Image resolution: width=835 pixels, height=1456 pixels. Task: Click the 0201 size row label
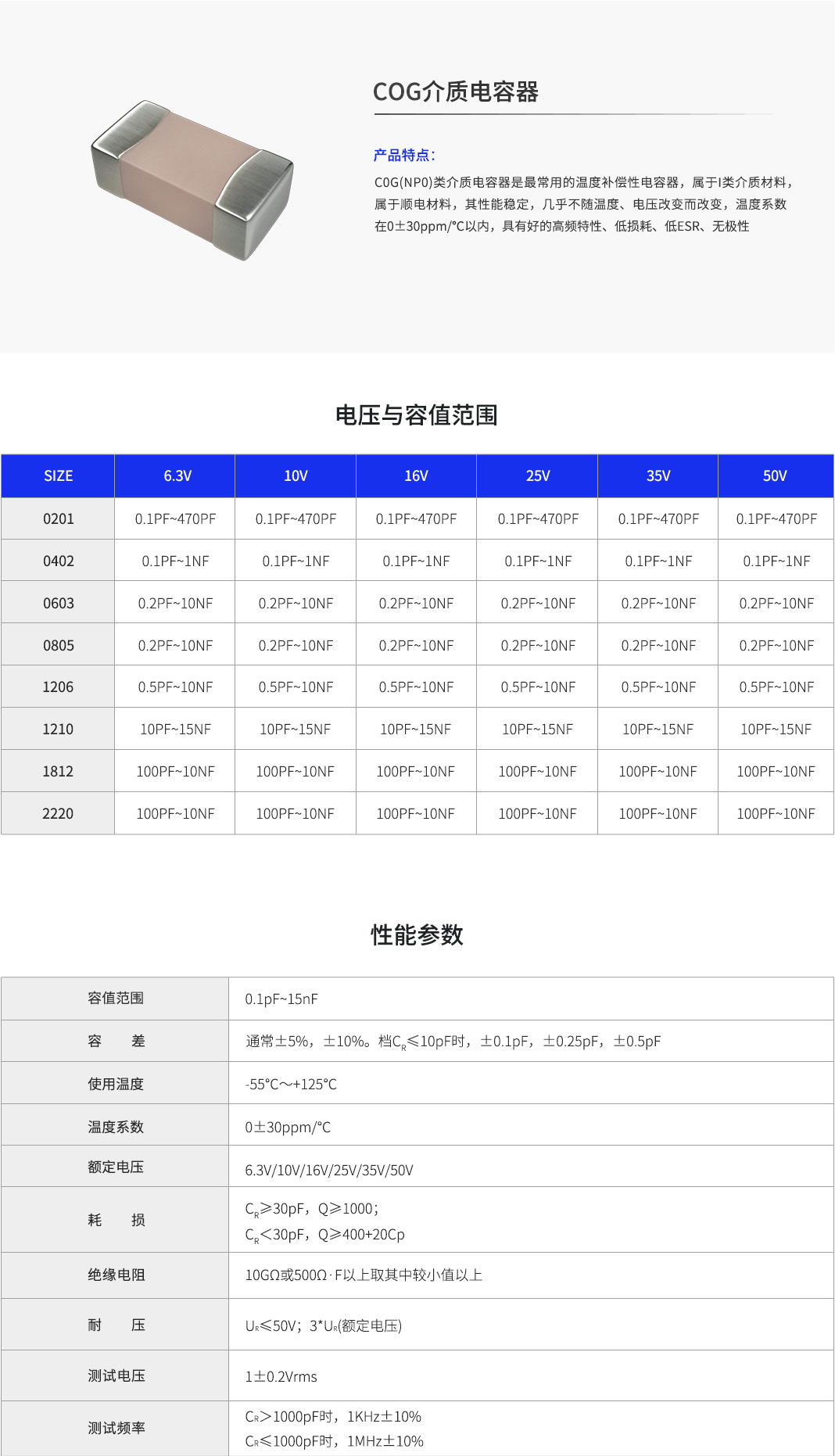pos(58,518)
